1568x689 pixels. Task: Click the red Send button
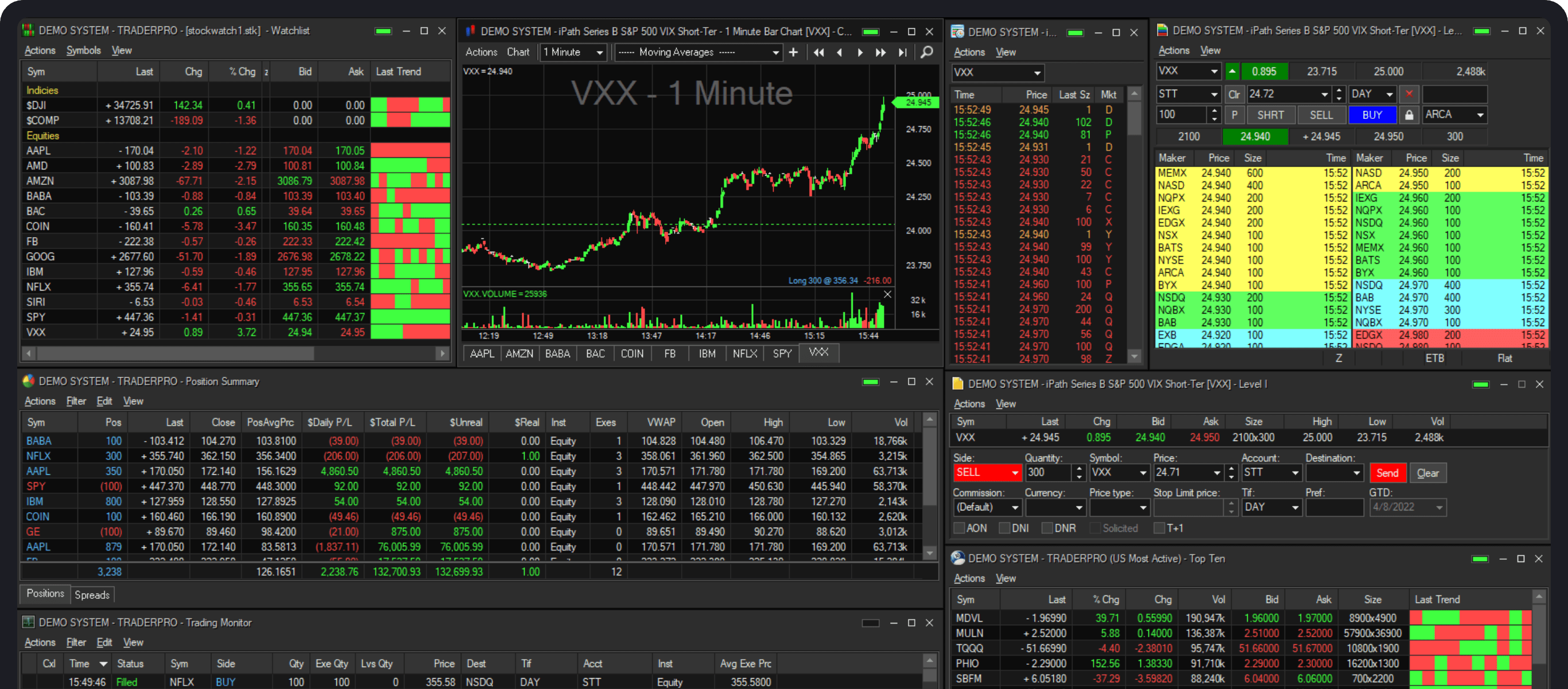tap(1387, 473)
